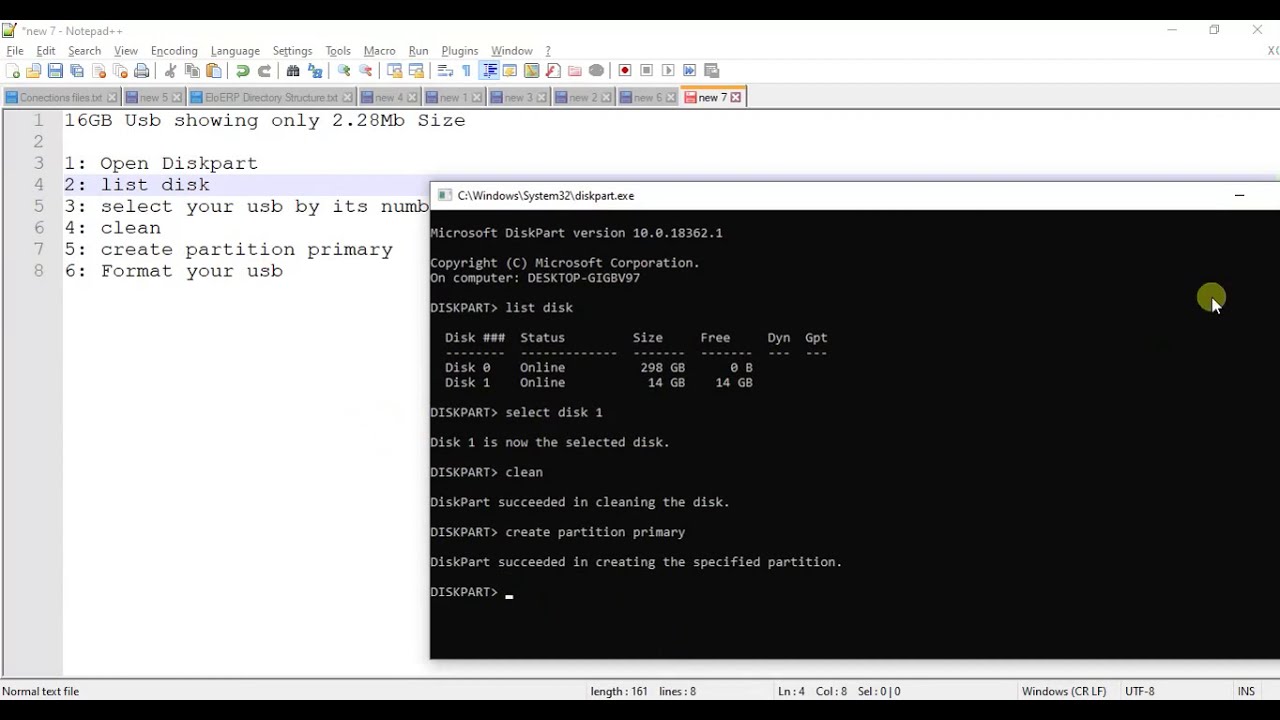Click the Open file toolbar icon

(x=33, y=70)
